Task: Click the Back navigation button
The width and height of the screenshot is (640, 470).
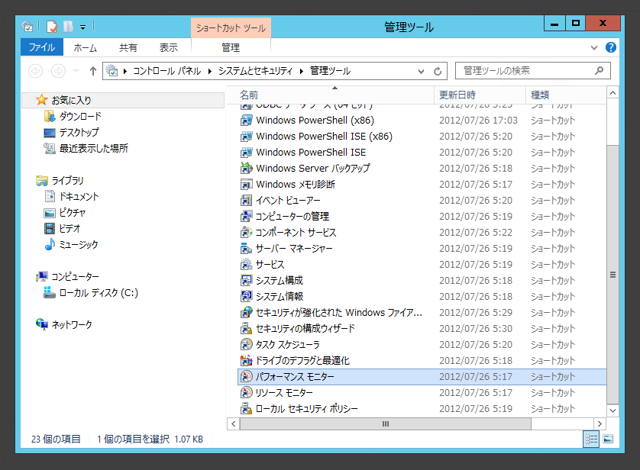Action: point(36,71)
